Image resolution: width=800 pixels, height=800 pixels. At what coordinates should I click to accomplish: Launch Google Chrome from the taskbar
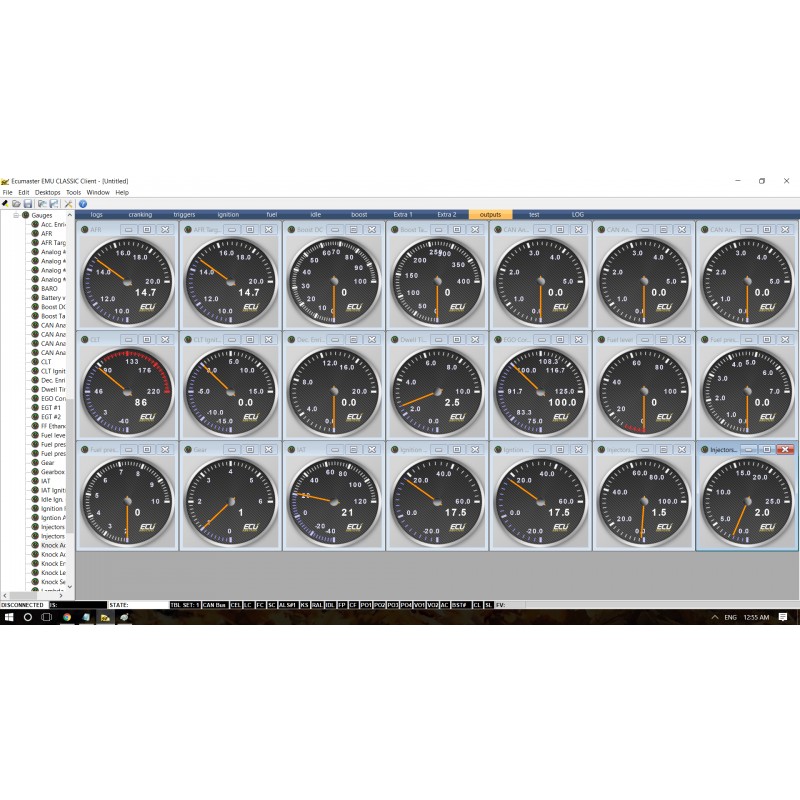[x=67, y=617]
